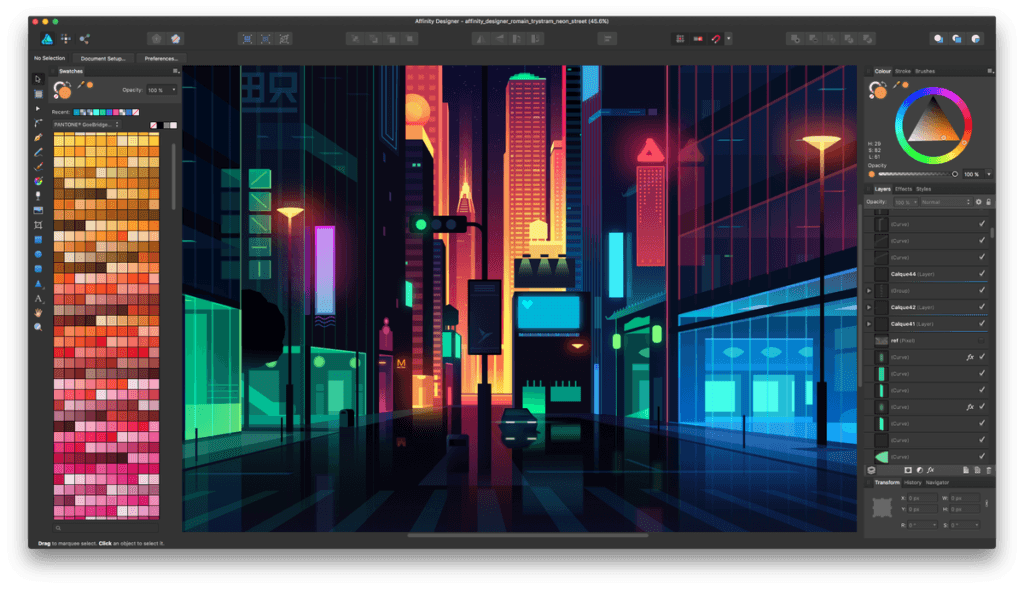Screen dimensions: 1024x589
Task: Switch to the Brushes tab
Action: point(925,71)
